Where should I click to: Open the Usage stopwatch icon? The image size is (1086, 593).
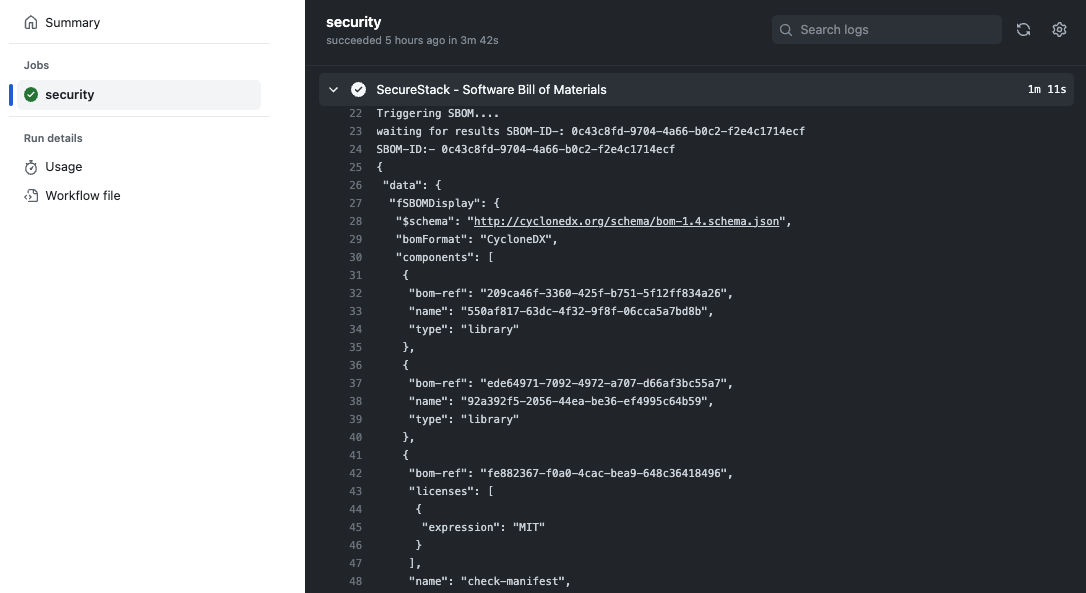click(30, 167)
